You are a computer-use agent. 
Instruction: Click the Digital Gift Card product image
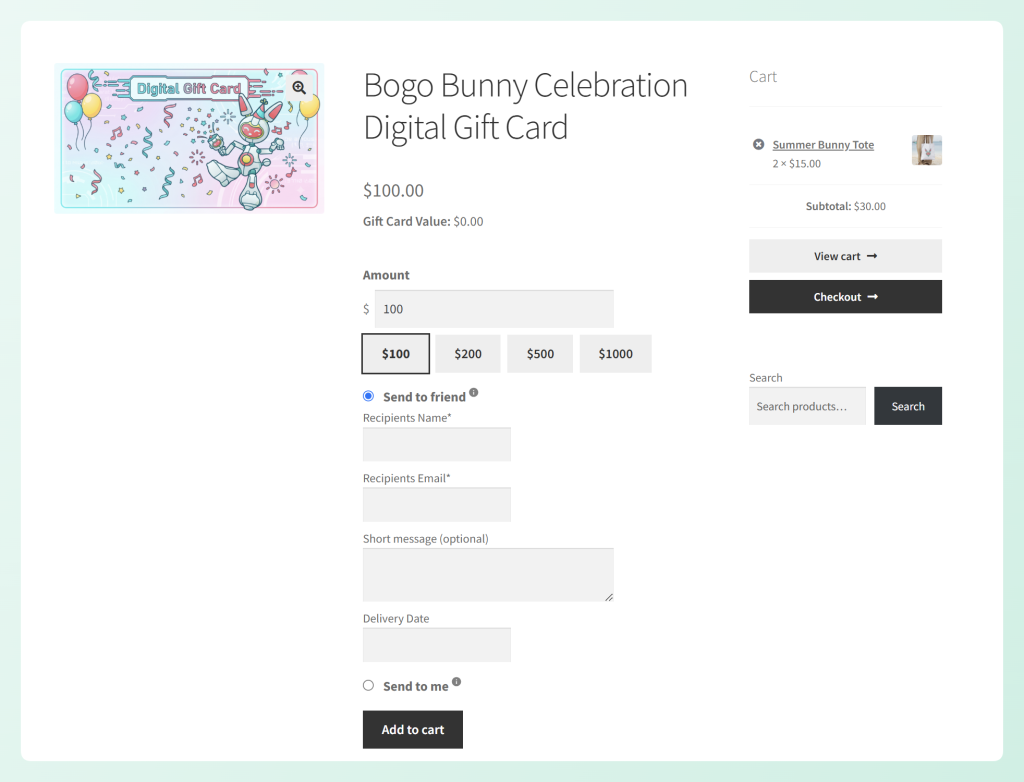click(x=189, y=138)
